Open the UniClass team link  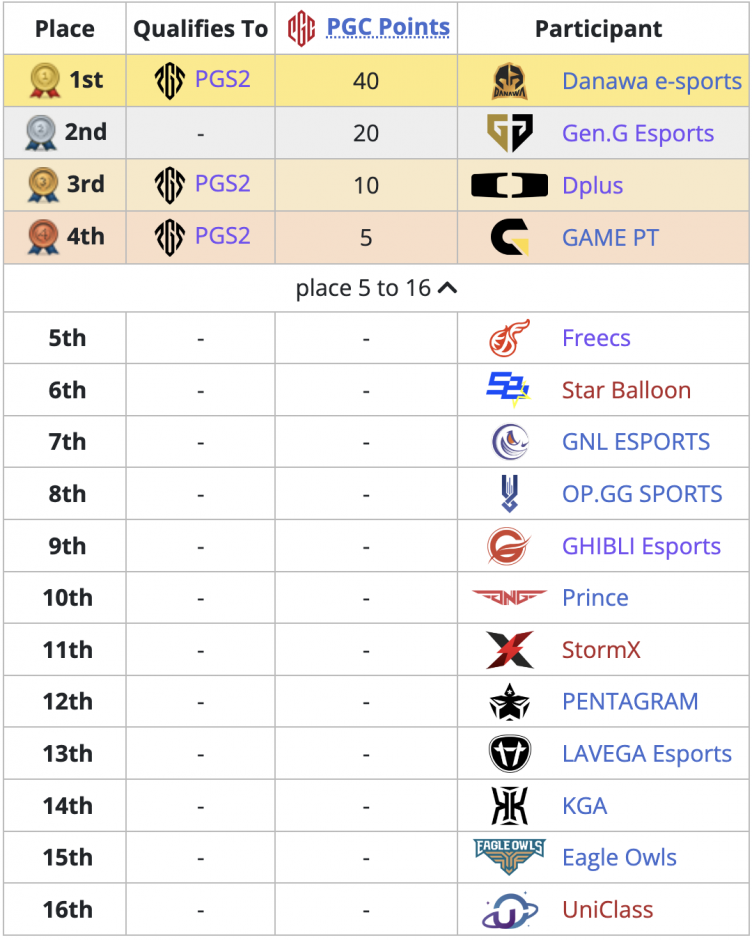pos(607,909)
